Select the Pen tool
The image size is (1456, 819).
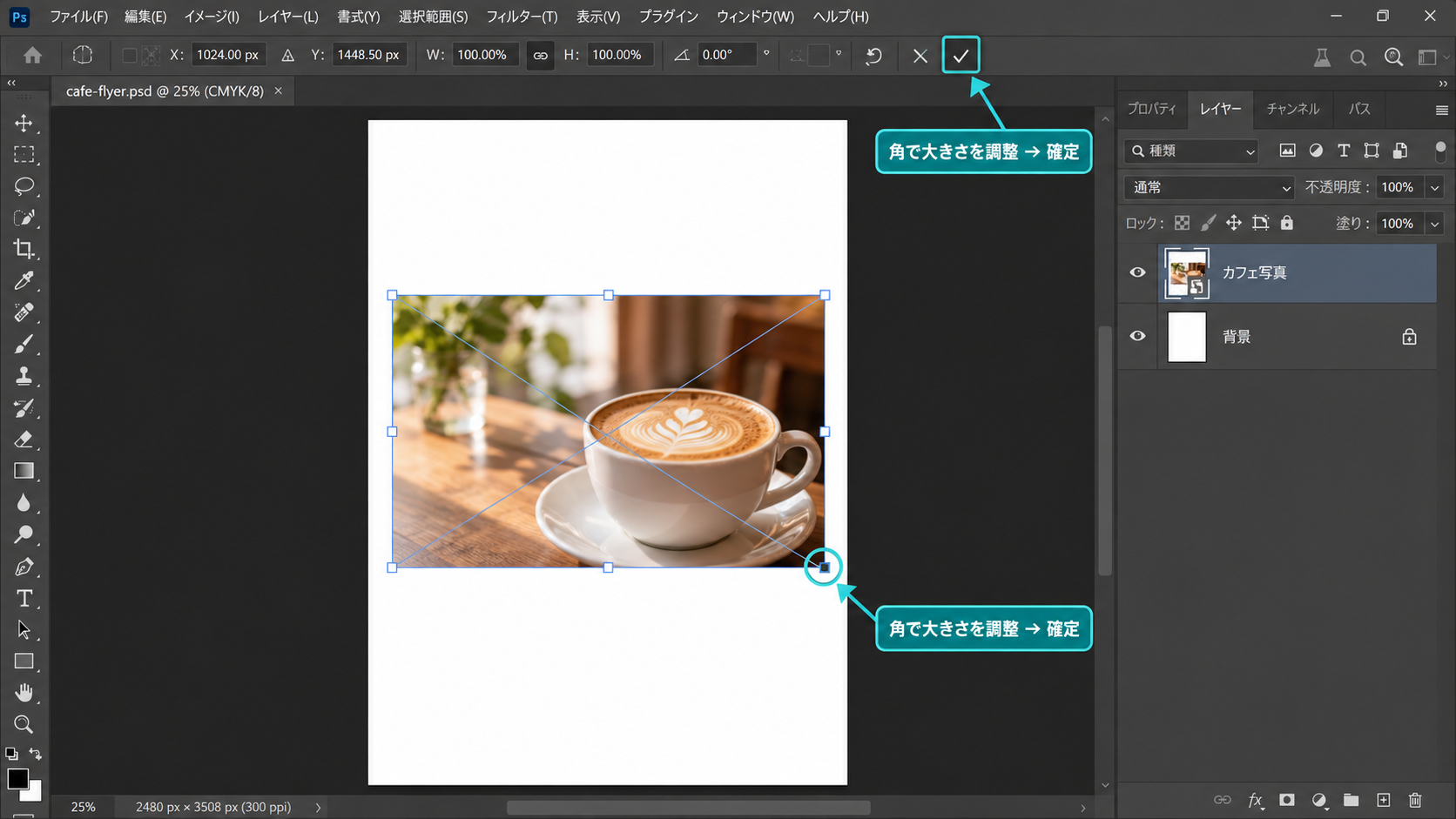(x=24, y=567)
